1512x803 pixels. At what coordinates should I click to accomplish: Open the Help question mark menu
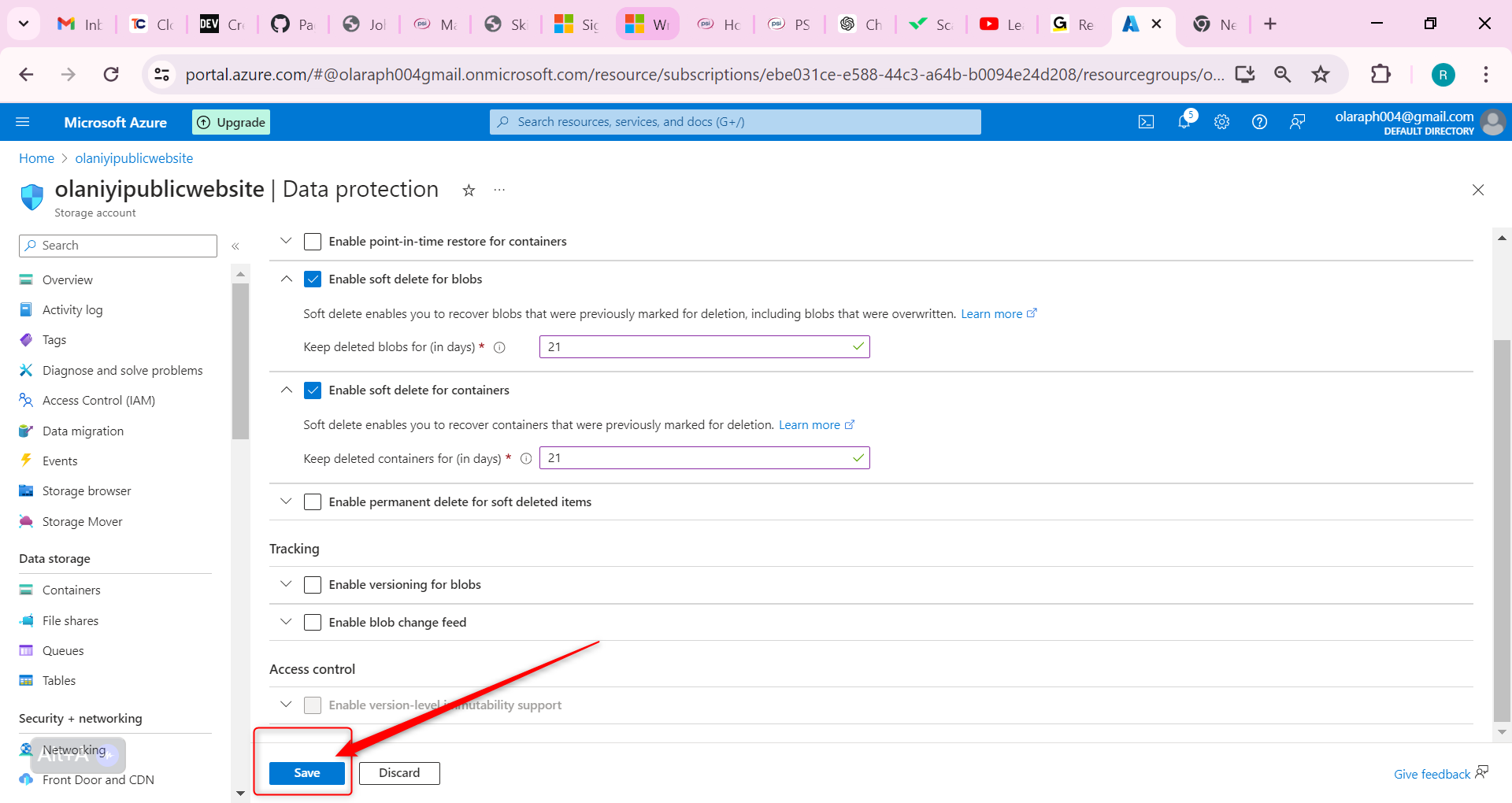(x=1260, y=122)
